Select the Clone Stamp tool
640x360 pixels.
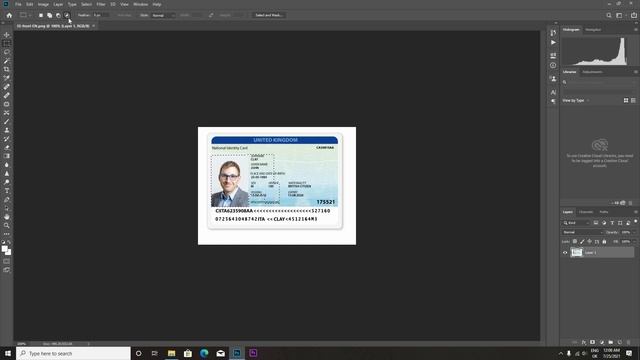click(7, 130)
